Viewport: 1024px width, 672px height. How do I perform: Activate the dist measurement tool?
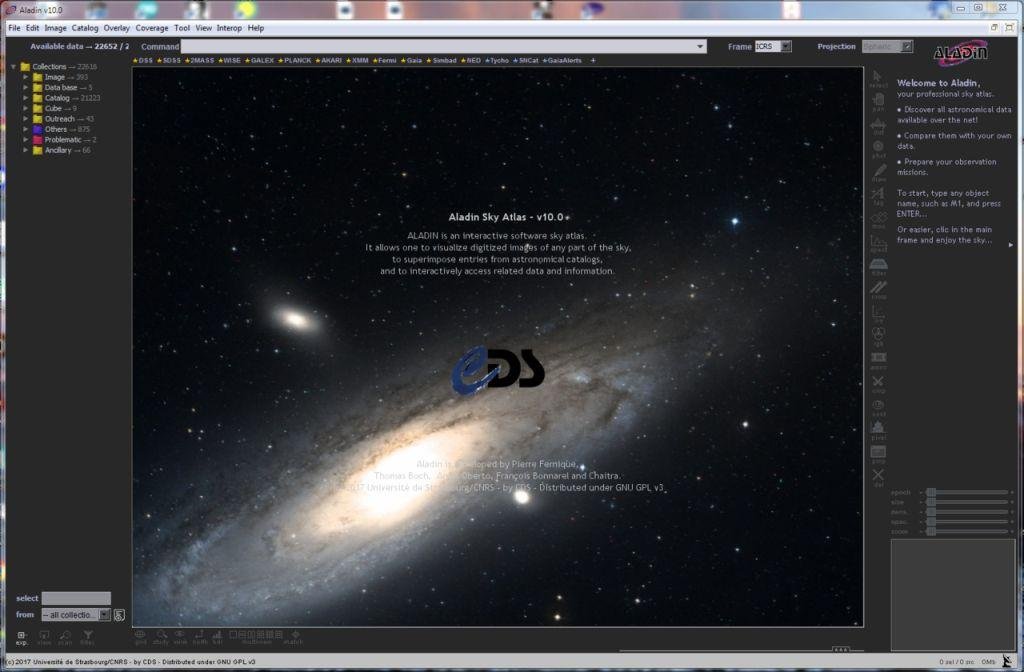[878, 126]
